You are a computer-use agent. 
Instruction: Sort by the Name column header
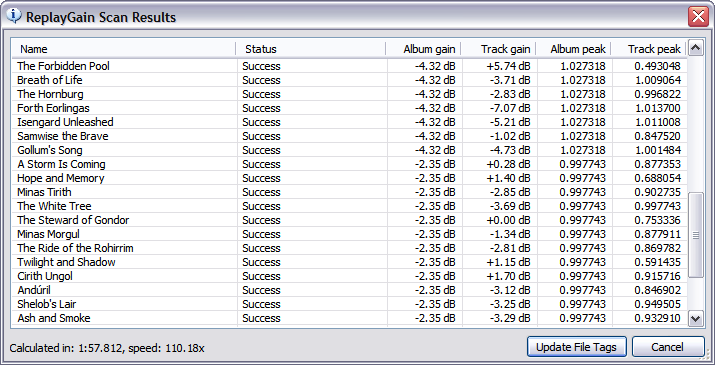point(123,49)
